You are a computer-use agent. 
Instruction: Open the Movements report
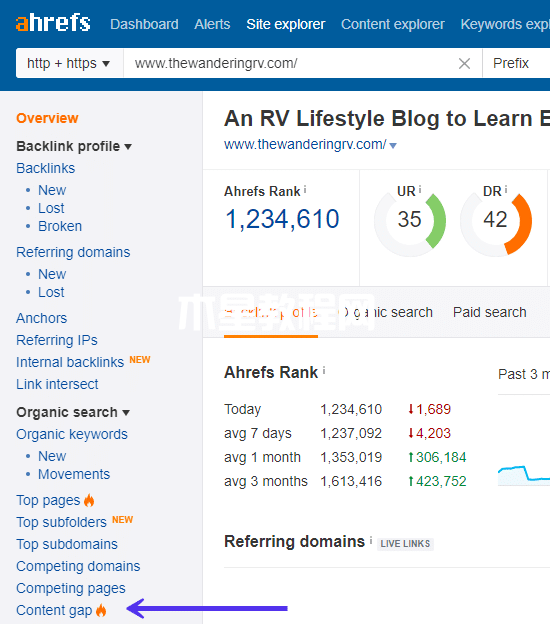click(74, 474)
